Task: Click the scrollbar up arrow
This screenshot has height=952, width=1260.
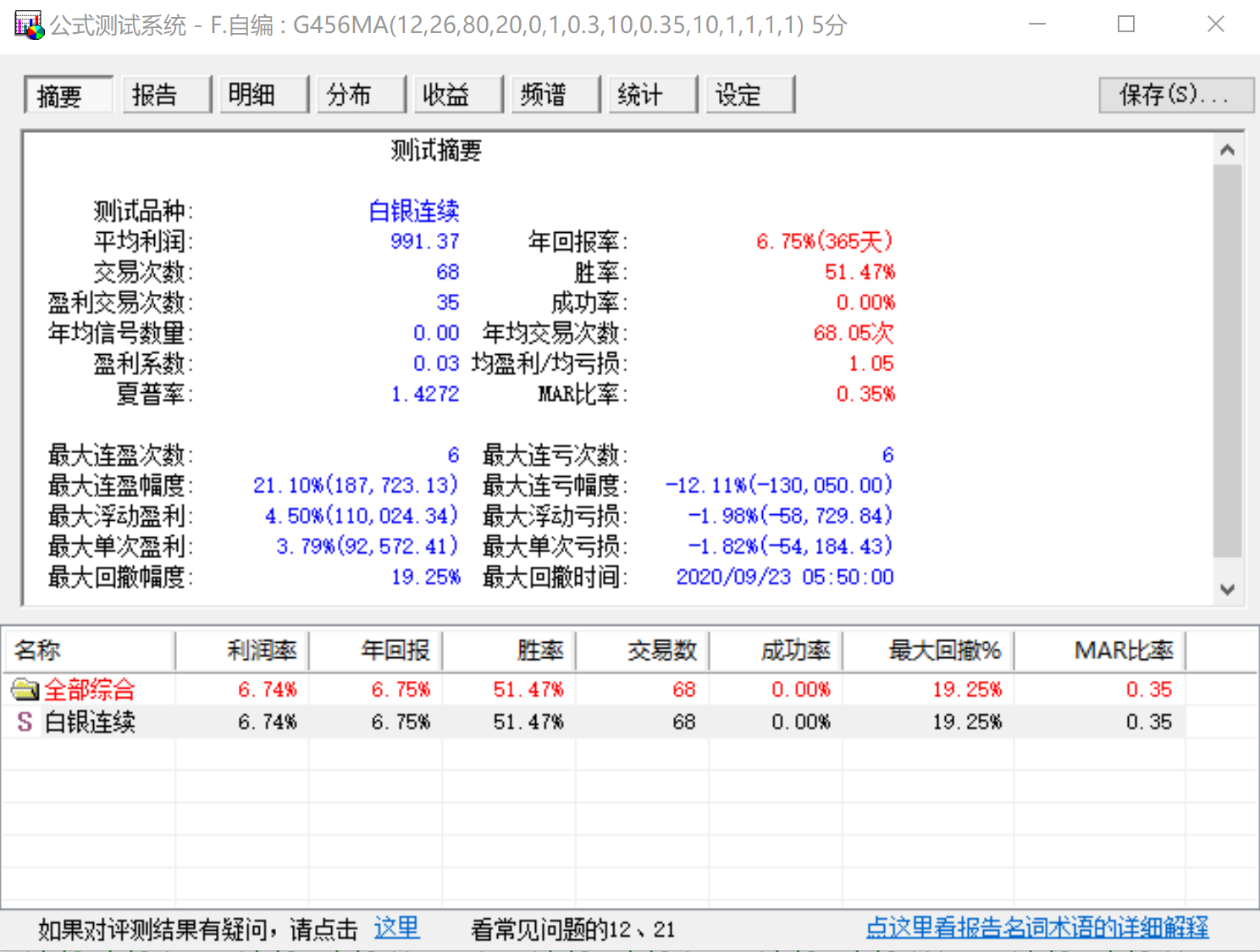Action: 1227,151
